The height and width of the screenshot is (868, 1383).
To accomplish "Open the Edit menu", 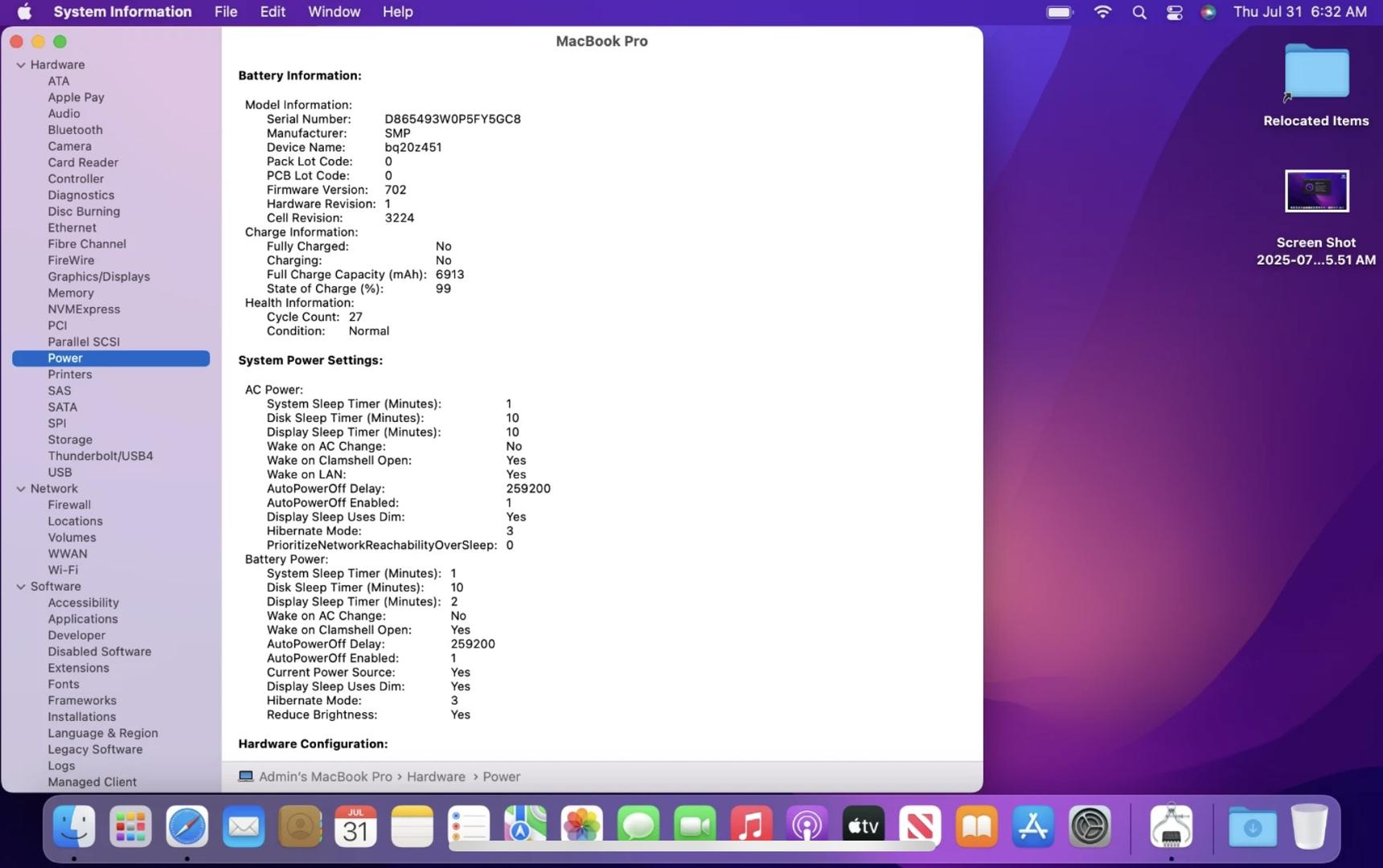I will [x=273, y=12].
